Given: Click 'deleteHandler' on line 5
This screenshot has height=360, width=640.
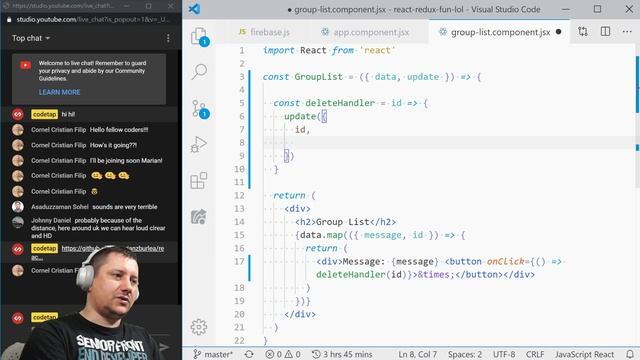Looking at the screenshot, I should tap(340, 103).
